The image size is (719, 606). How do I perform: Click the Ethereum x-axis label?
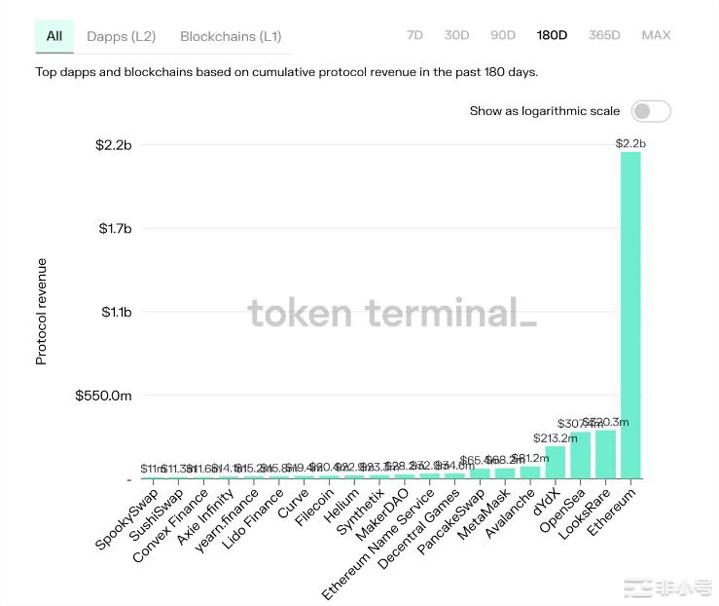612,512
